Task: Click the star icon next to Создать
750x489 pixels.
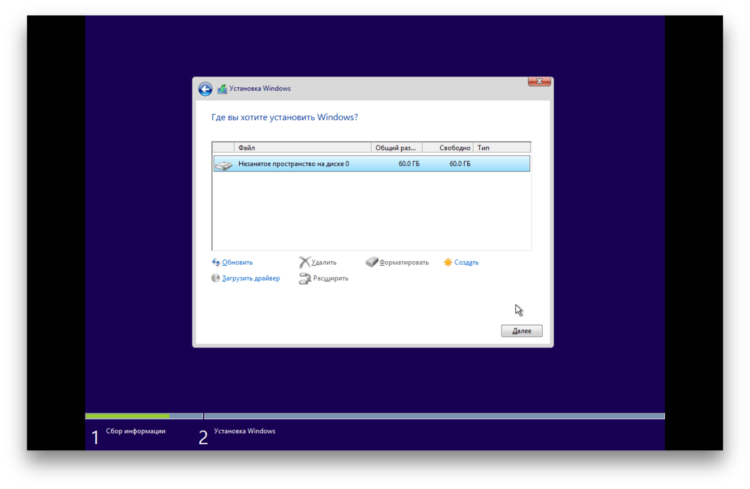Action: [x=448, y=262]
